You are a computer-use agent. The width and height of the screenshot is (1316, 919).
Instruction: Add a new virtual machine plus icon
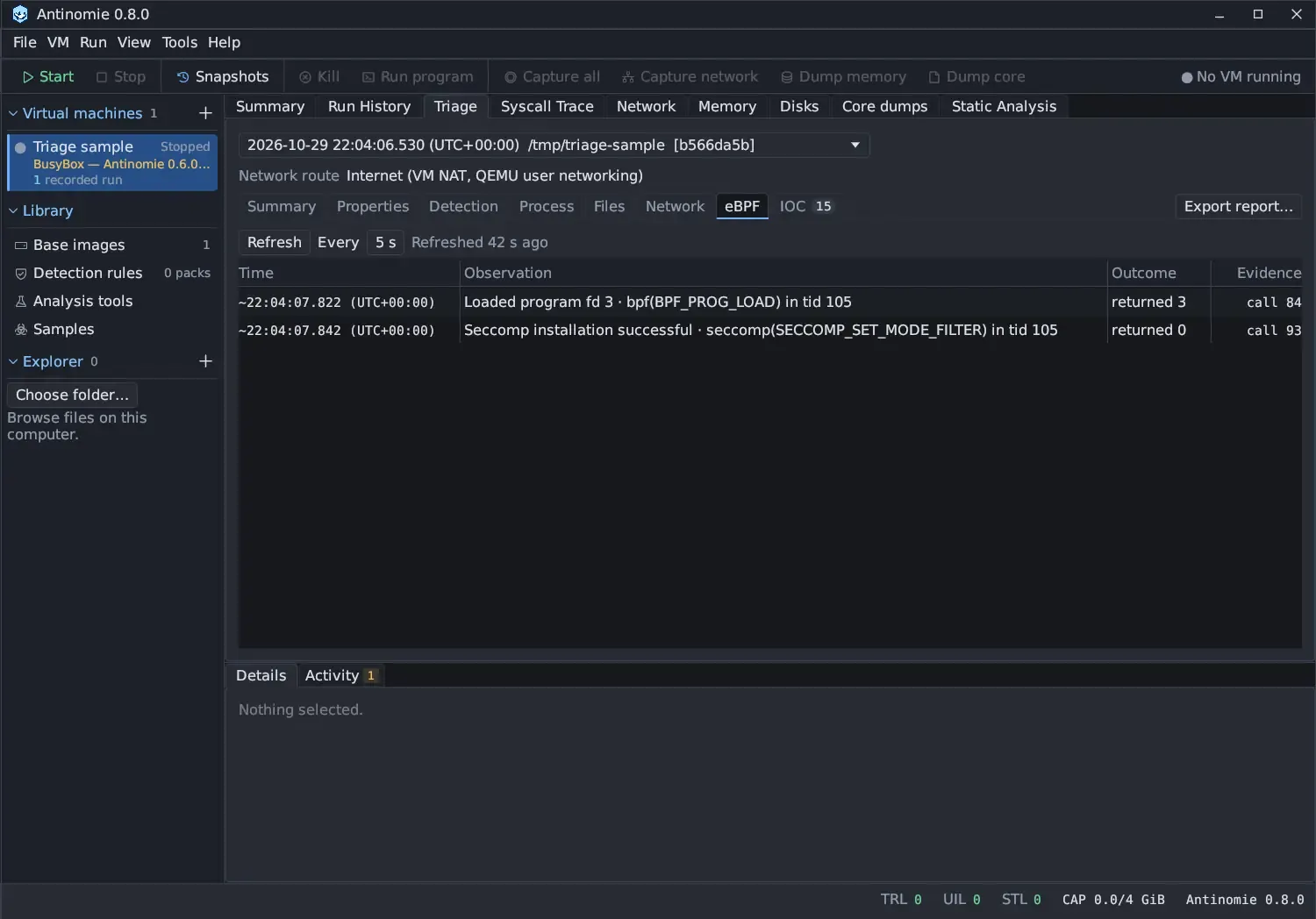click(x=205, y=113)
